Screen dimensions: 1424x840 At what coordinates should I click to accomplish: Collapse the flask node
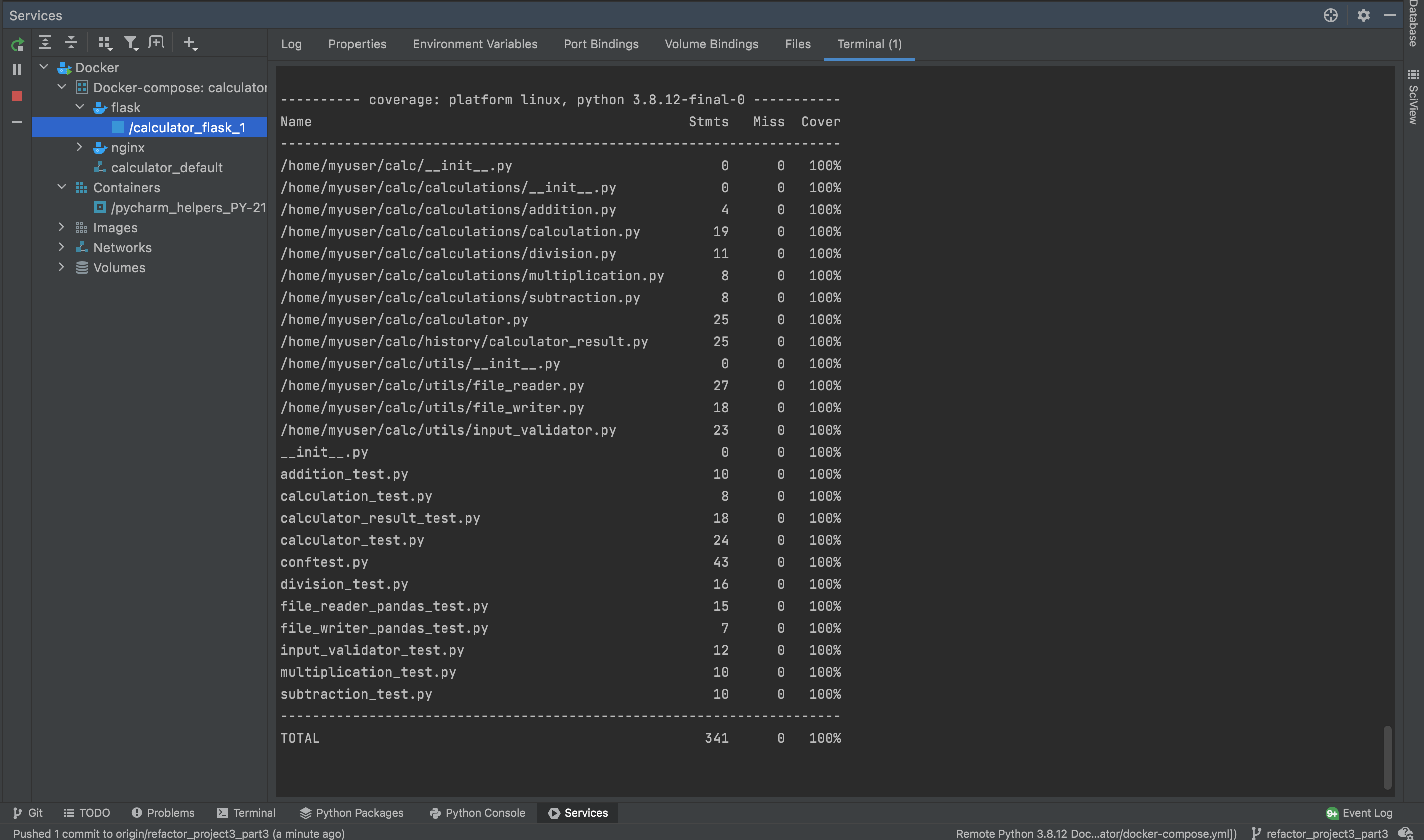tap(79, 107)
